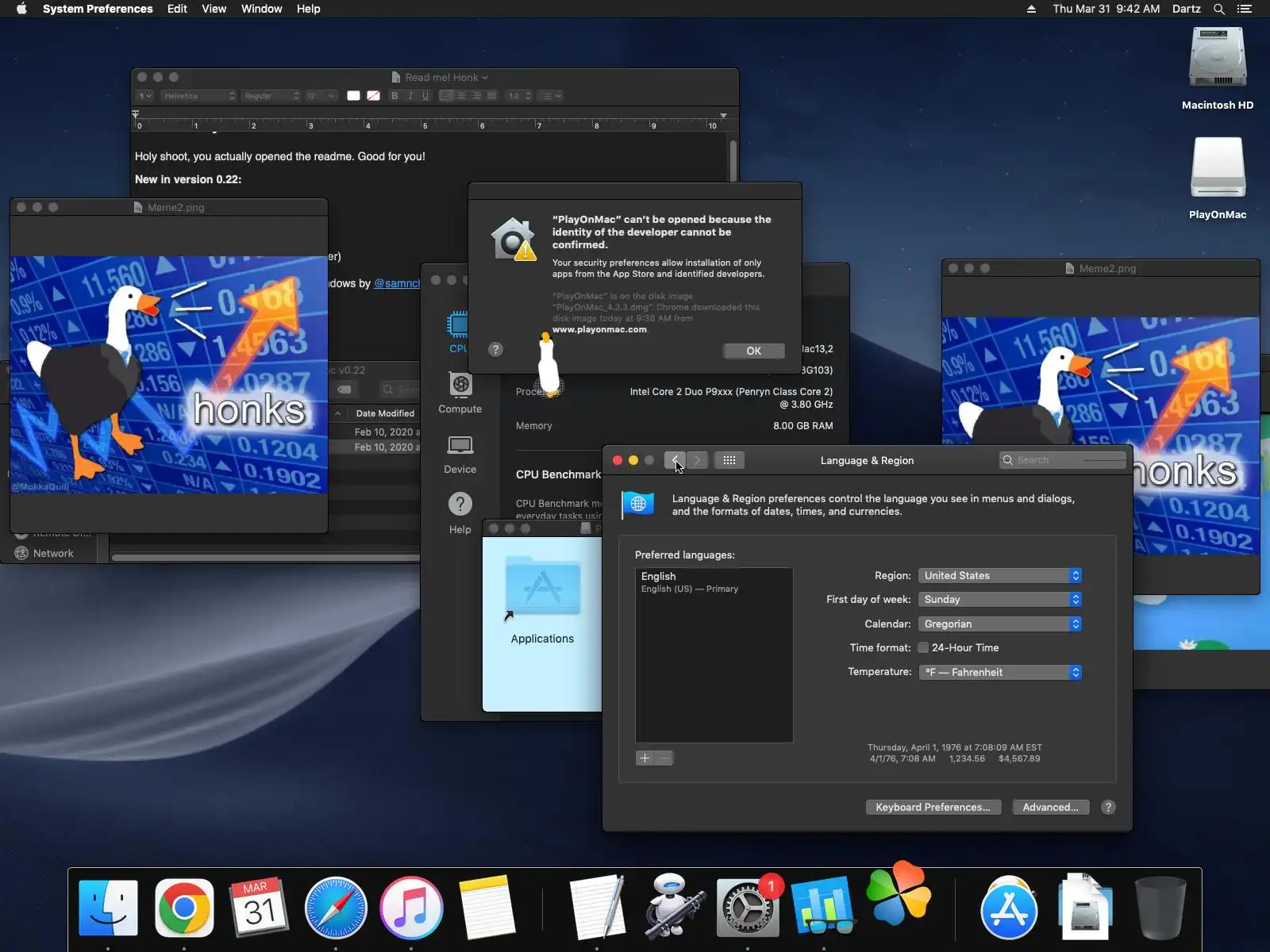Open Notification Center in menu bar
This screenshot has width=1270, height=952.
[x=1245, y=9]
